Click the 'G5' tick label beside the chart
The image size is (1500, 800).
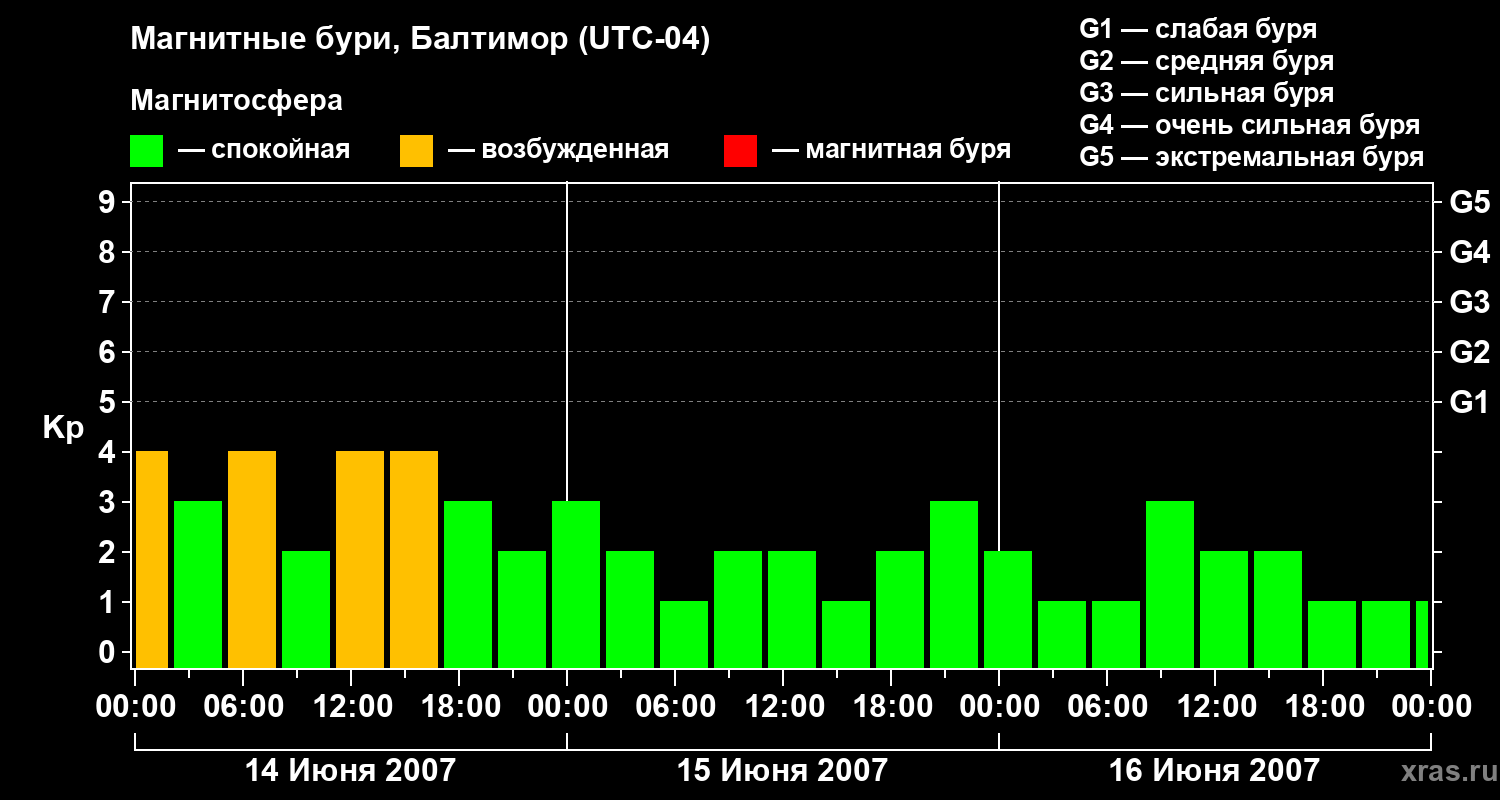[1469, 202]
